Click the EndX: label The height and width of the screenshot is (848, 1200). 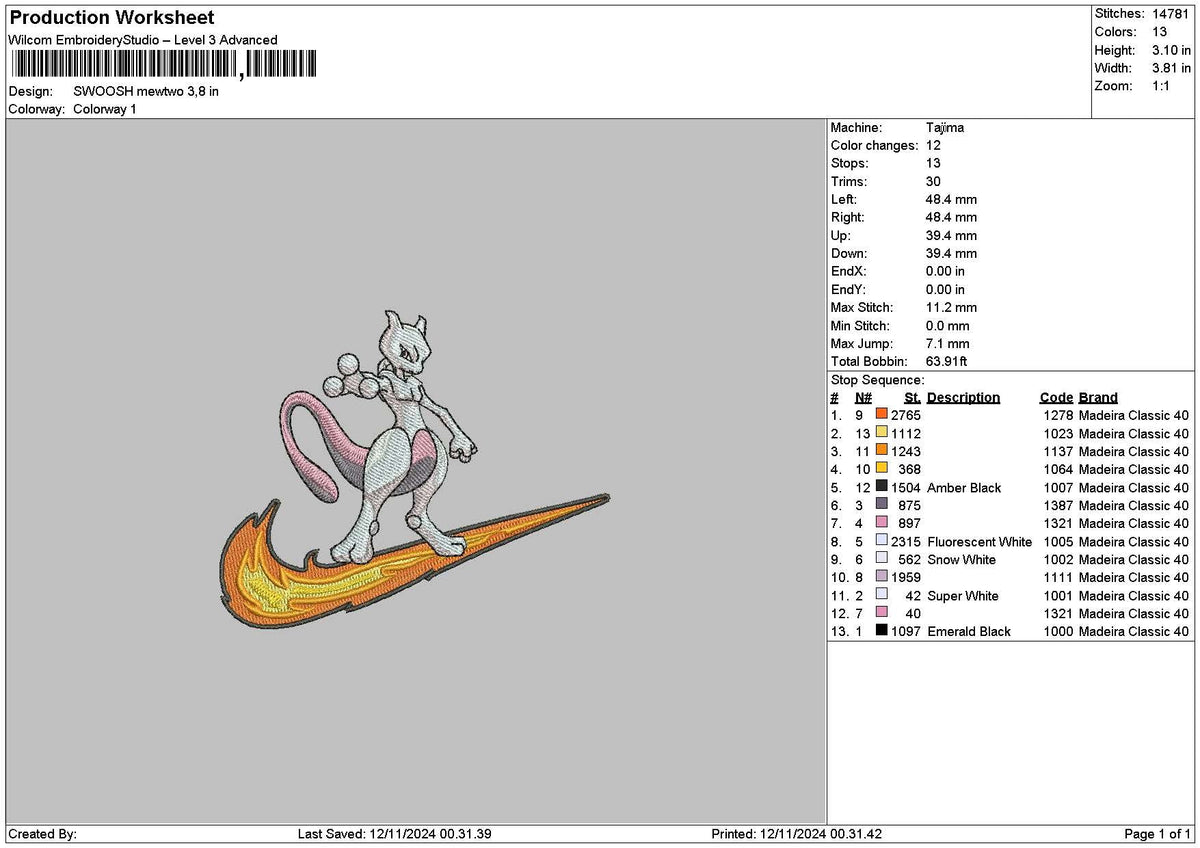[x=848, y=271]
